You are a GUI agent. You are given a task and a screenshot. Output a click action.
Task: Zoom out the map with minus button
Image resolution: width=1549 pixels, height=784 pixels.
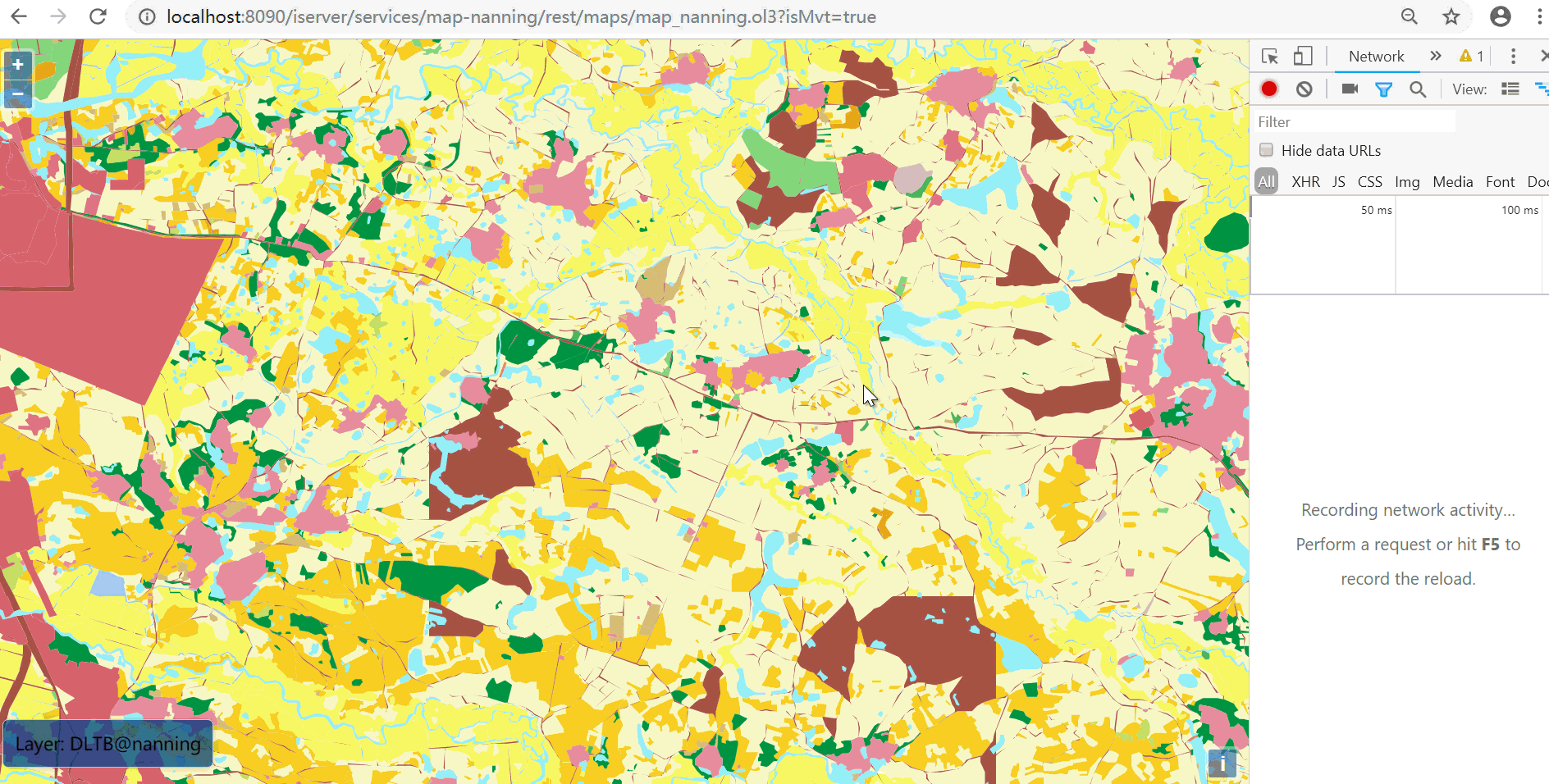pos(17,93)
